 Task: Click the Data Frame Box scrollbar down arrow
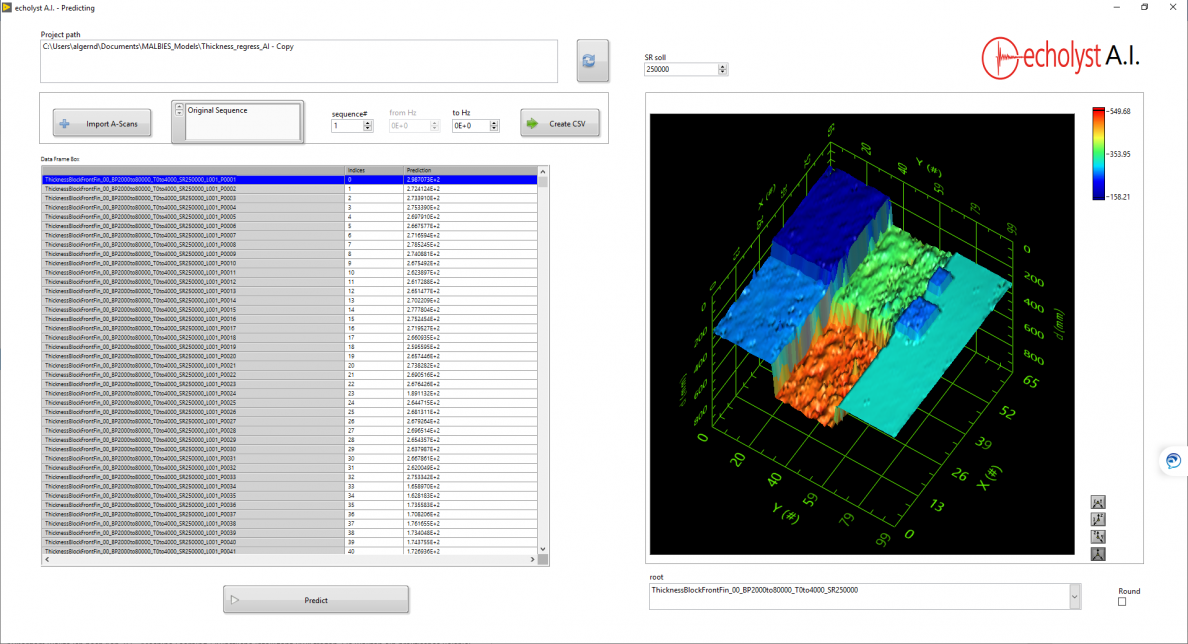point(542,548)
